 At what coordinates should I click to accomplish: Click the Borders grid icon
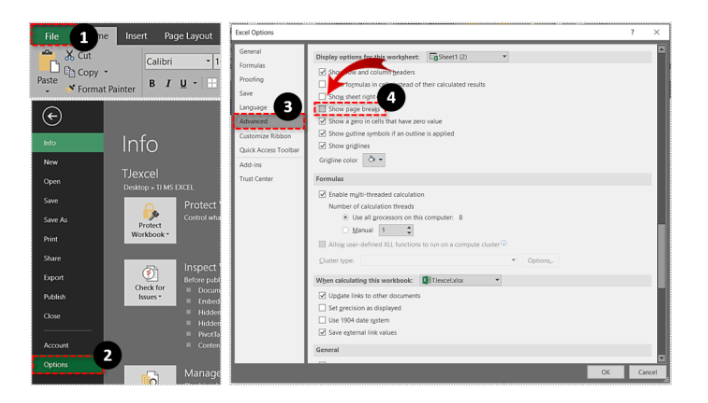212,83
